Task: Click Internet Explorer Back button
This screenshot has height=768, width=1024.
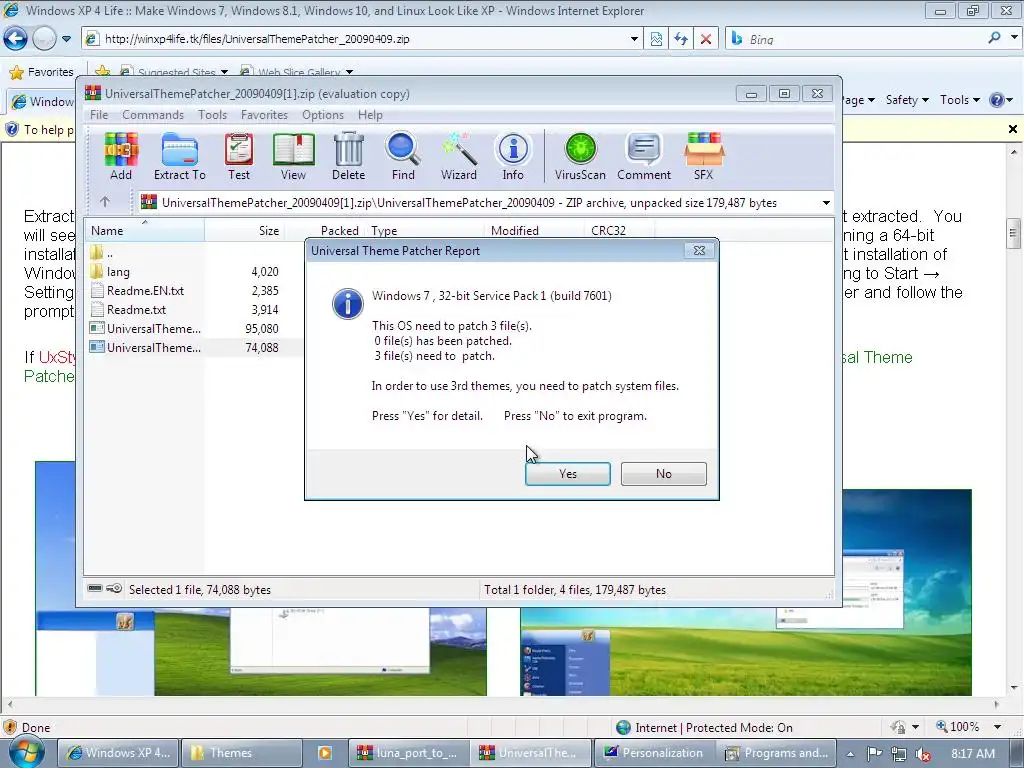Action: (x=15, y=39)
